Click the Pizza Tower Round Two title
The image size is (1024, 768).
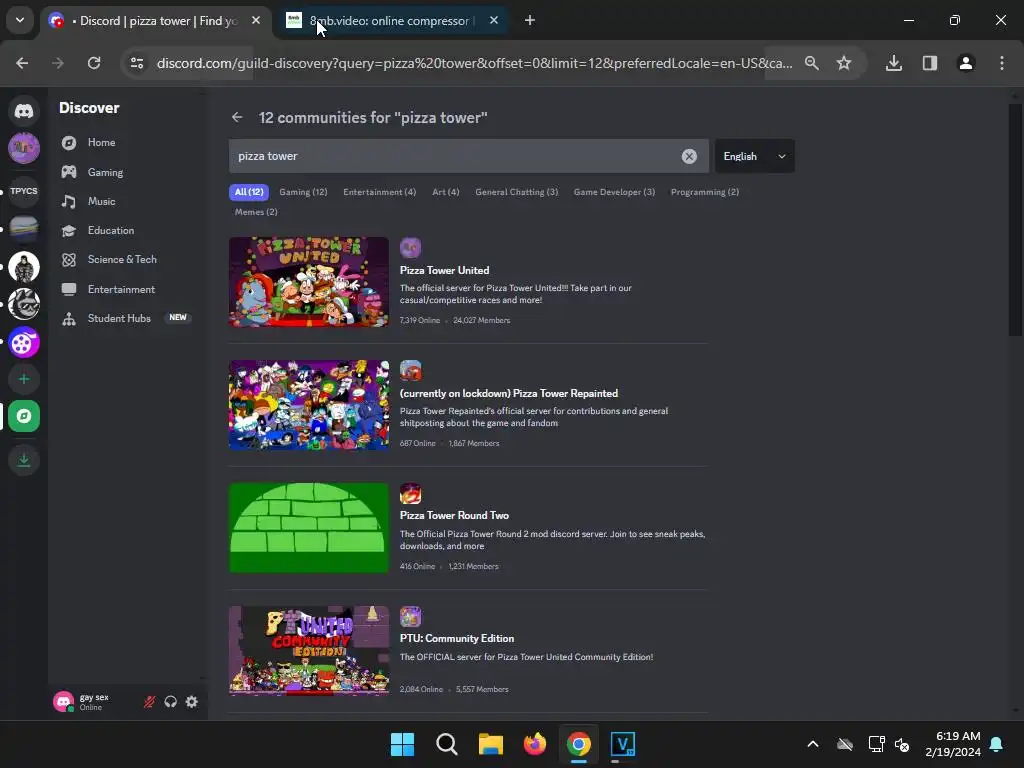click(x=454, y=515)
